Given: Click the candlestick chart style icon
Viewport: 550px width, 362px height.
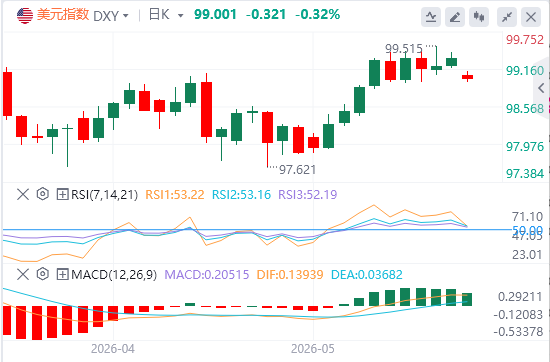Looking at the screenshot, I should [x=479, y=16].
